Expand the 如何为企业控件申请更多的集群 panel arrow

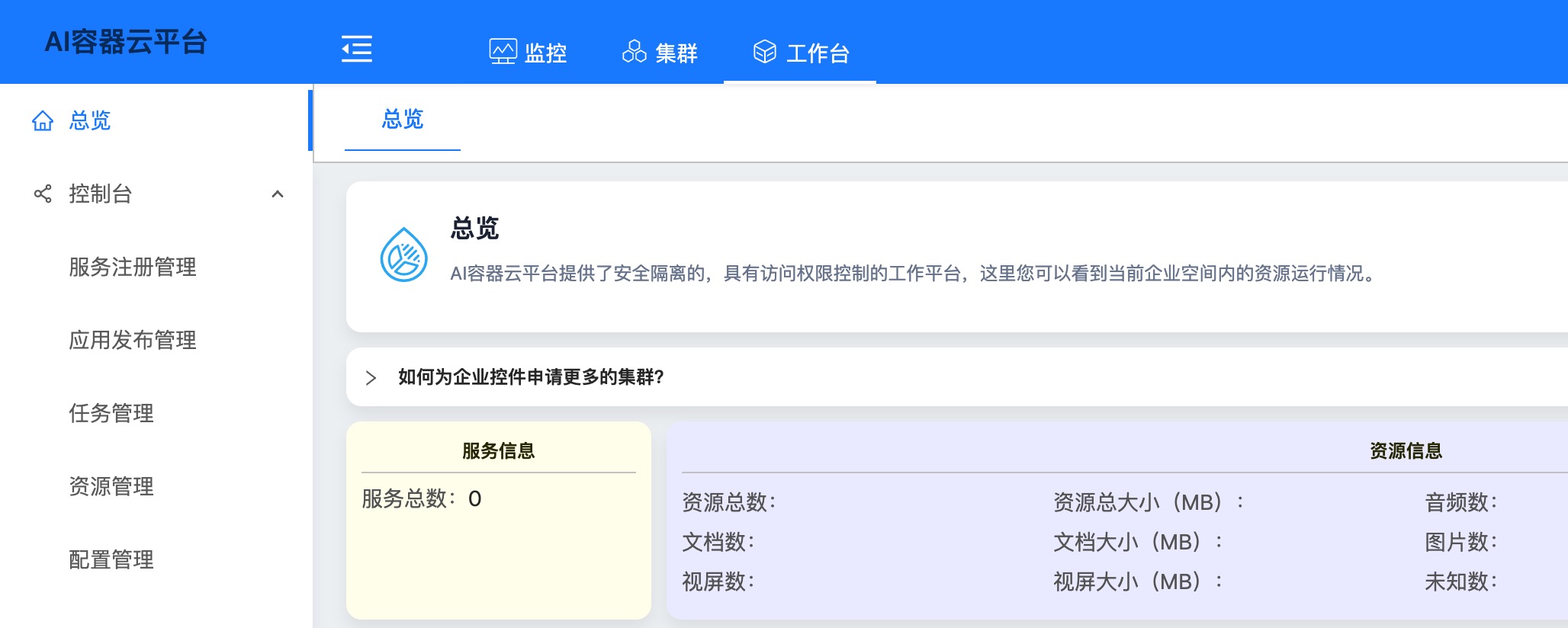371,378
